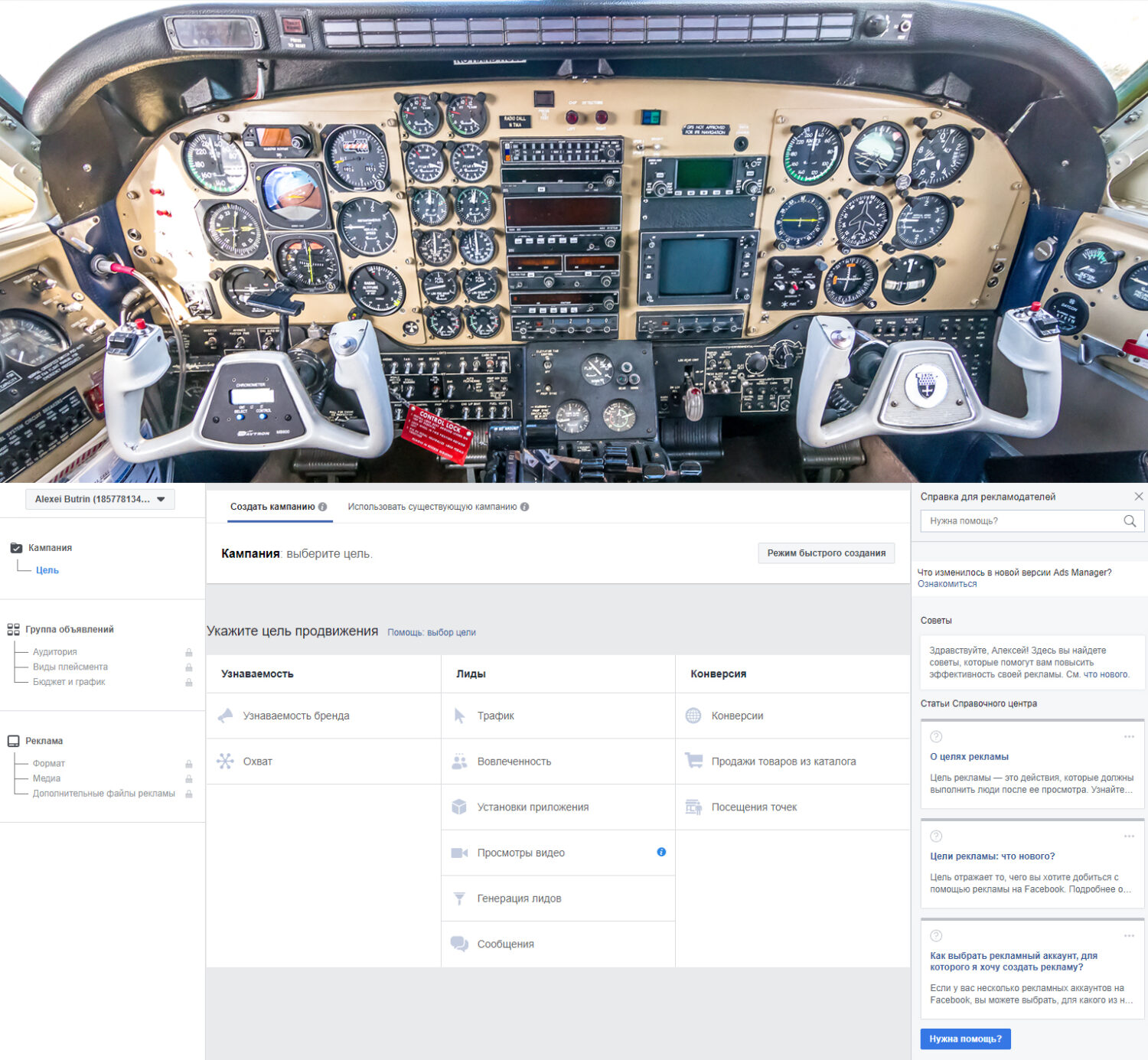Switch to Создать кампанию tab
This screenshot has width=1148, height=1060.
click(x=279, y=507)
